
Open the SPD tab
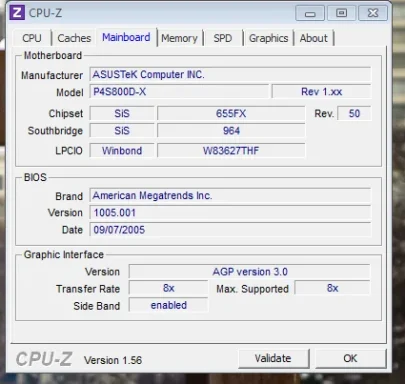pos(223,38)
